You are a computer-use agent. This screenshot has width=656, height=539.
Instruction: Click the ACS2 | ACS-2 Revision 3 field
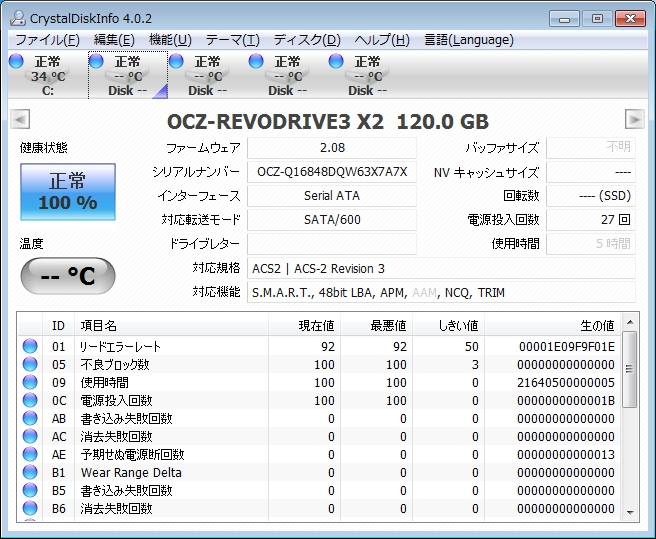pos(441,268)
